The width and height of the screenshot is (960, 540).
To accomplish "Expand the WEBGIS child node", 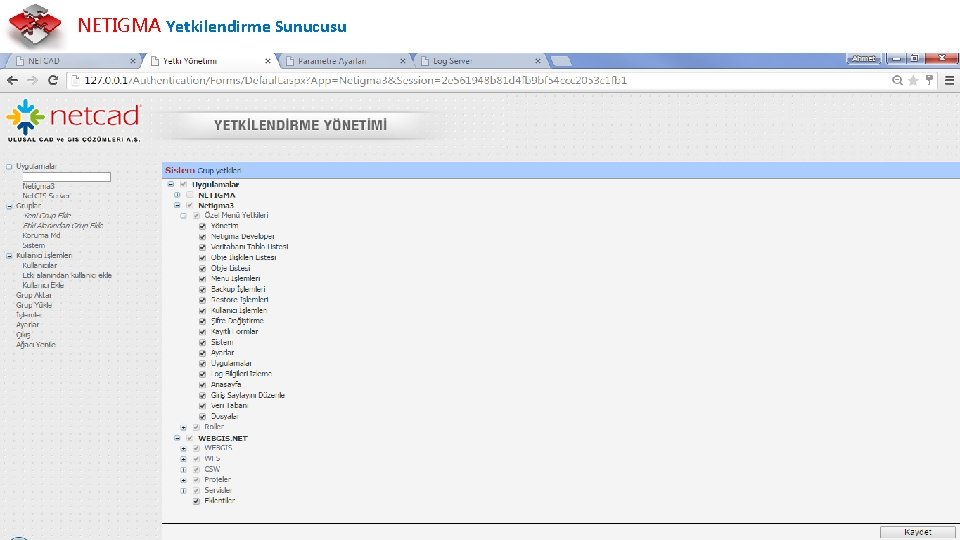I will pyautogui.click(x=183, y=448).
